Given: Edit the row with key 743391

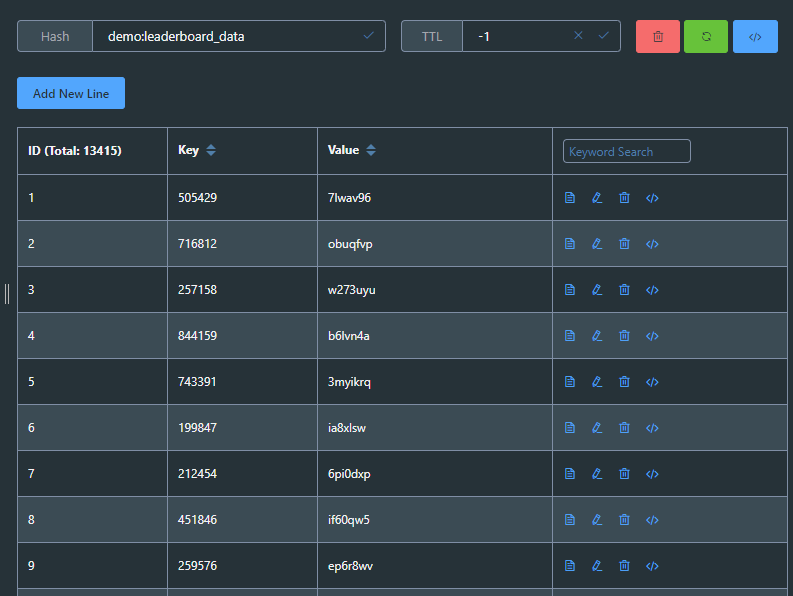Looking at the screenshot, I should tap(597, 382).
